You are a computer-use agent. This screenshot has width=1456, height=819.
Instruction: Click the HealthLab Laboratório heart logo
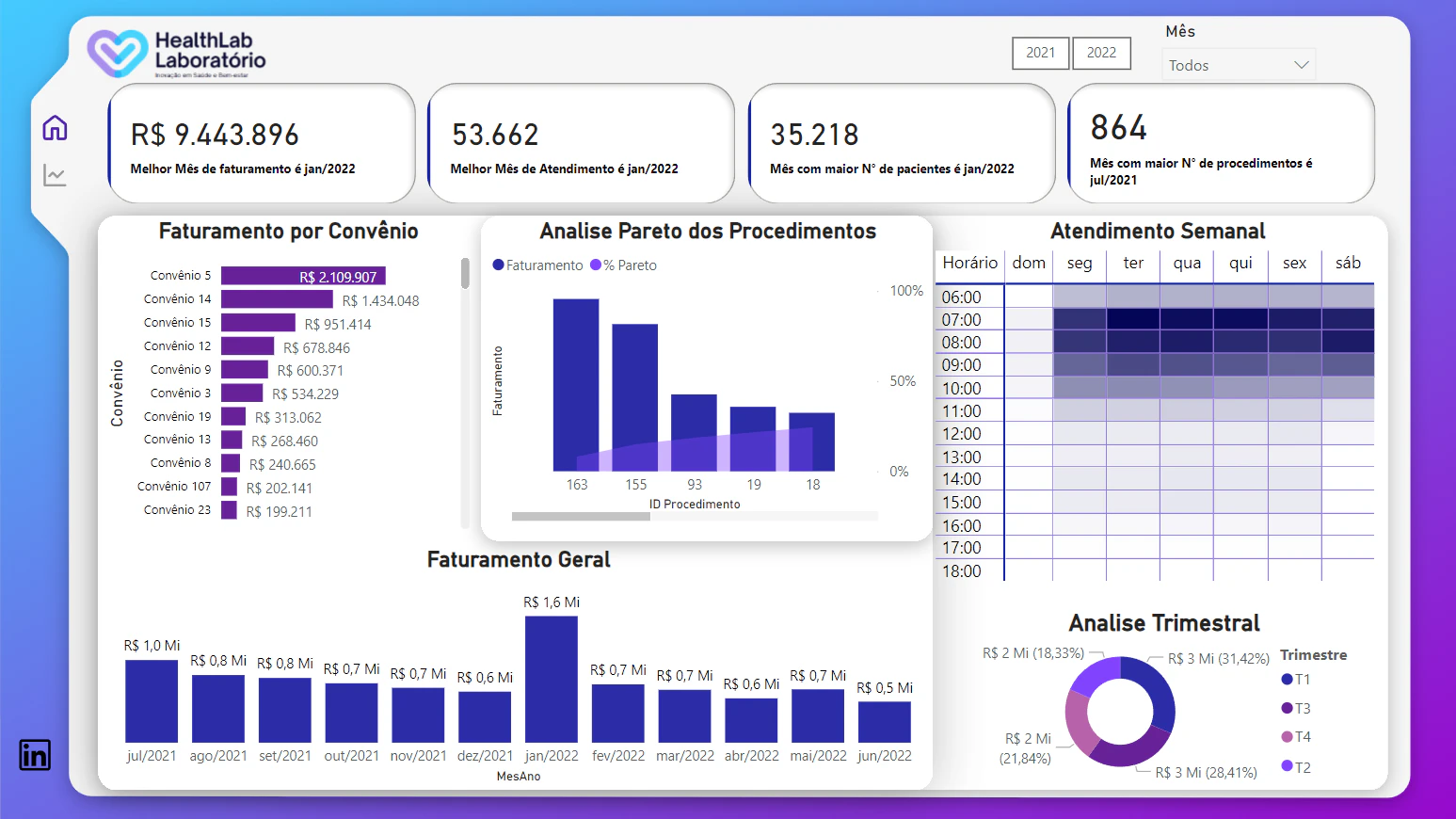[118, 54]
